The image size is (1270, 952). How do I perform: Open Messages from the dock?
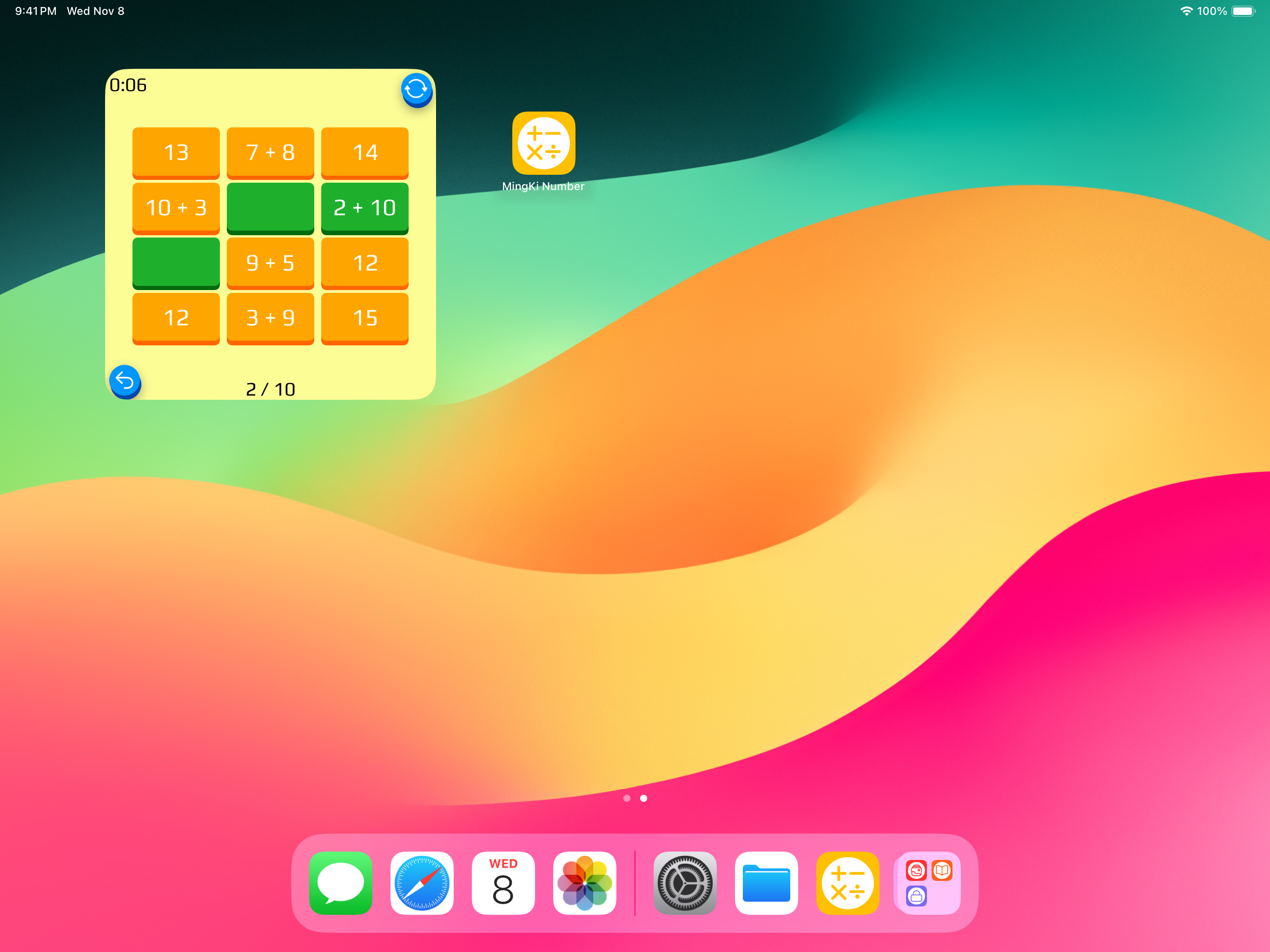pyautogui.click(x=340, y=883)
